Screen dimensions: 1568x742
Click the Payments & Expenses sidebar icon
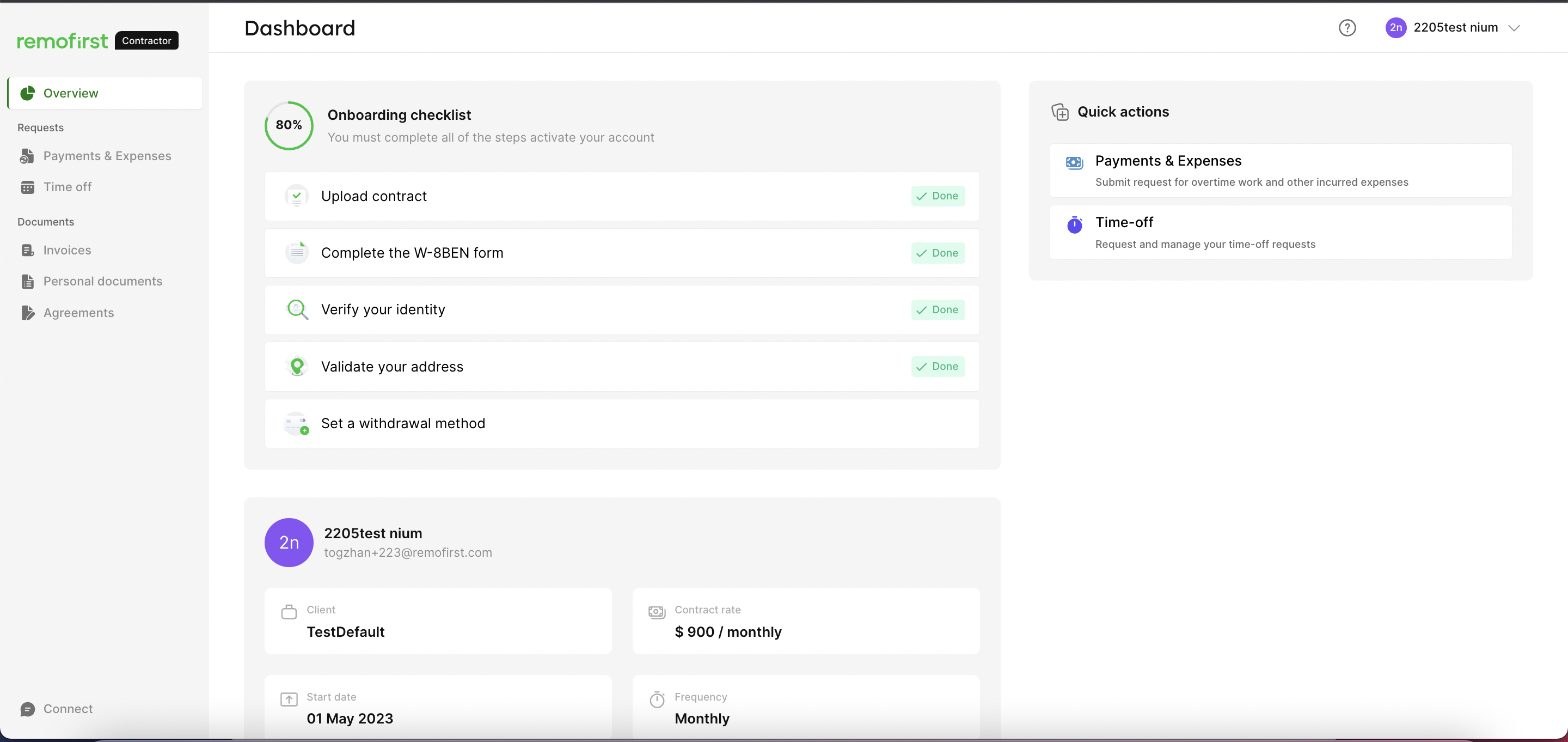27,156
